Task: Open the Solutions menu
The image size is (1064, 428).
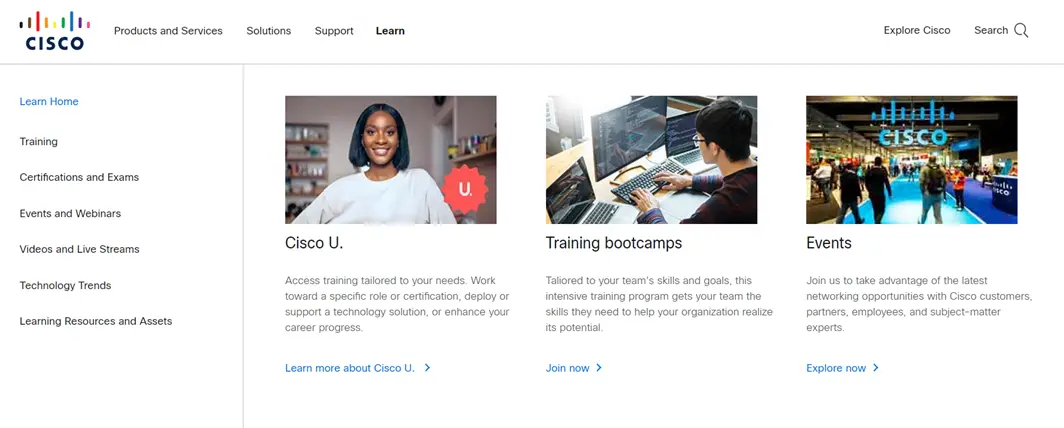Action: [269, 31]
